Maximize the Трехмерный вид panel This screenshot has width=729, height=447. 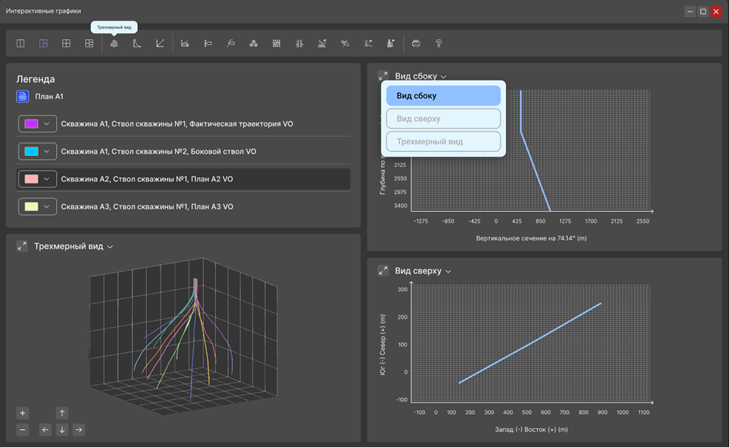pyautogui.click(x=22, y=246)
